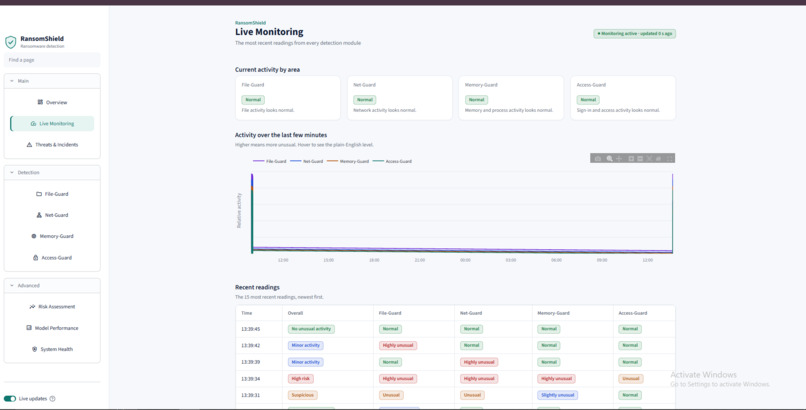This screenshot has width=806, height=410.
Task: Toggle Net-Guard series in chart legend
Action: (x=307, y=161)
